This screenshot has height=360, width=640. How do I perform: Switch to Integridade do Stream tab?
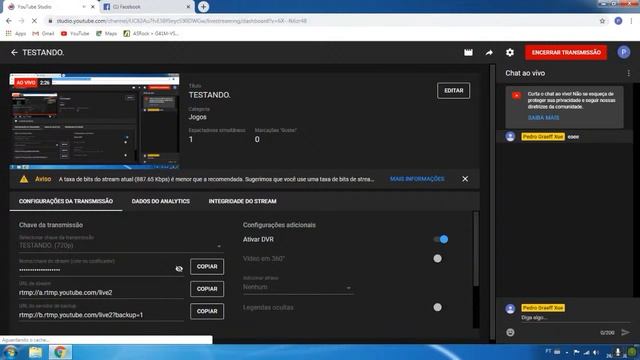click(x=242, y=201)
